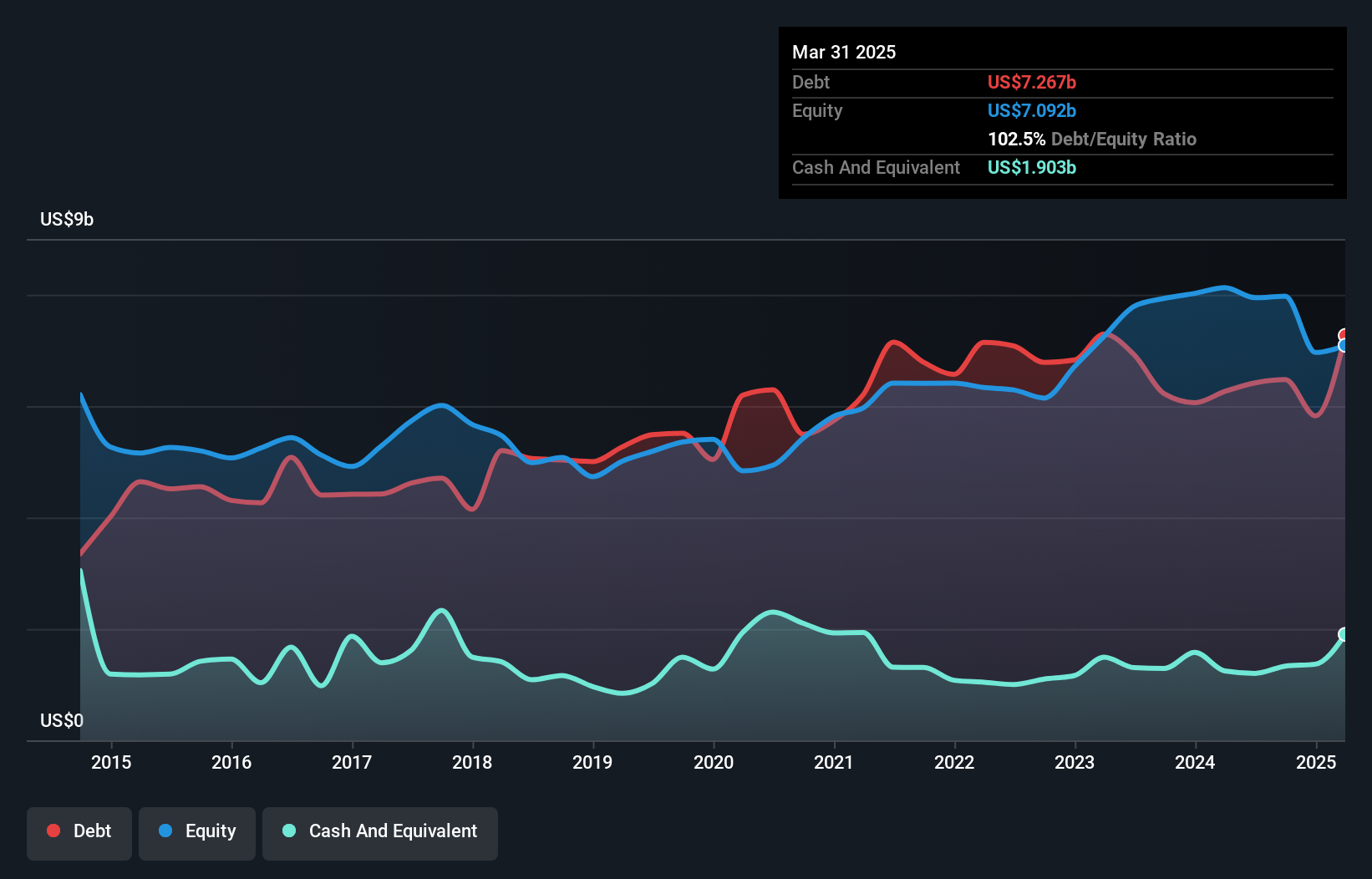Toggle the Cash And Equivalent series visibility
1372x879 pixels.
pos(379,832)
